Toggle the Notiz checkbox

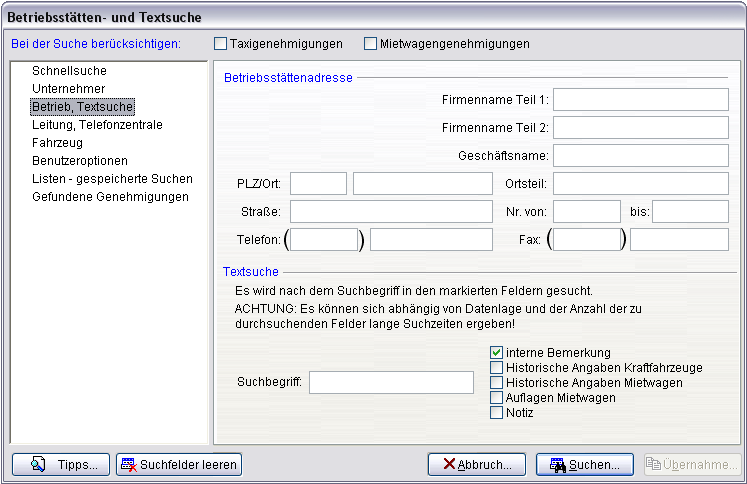(496, 413)
